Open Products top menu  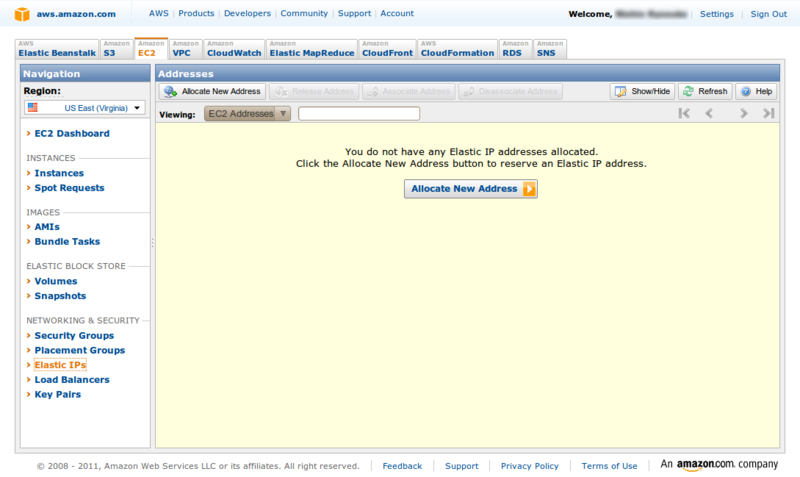tap(196, 13)
